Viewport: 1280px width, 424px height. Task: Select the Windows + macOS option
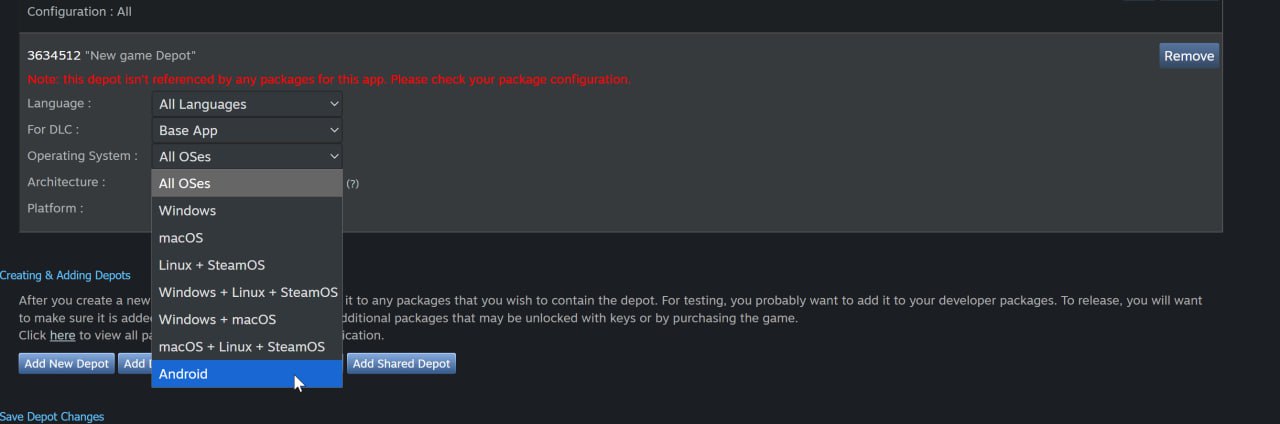point(246,319)
